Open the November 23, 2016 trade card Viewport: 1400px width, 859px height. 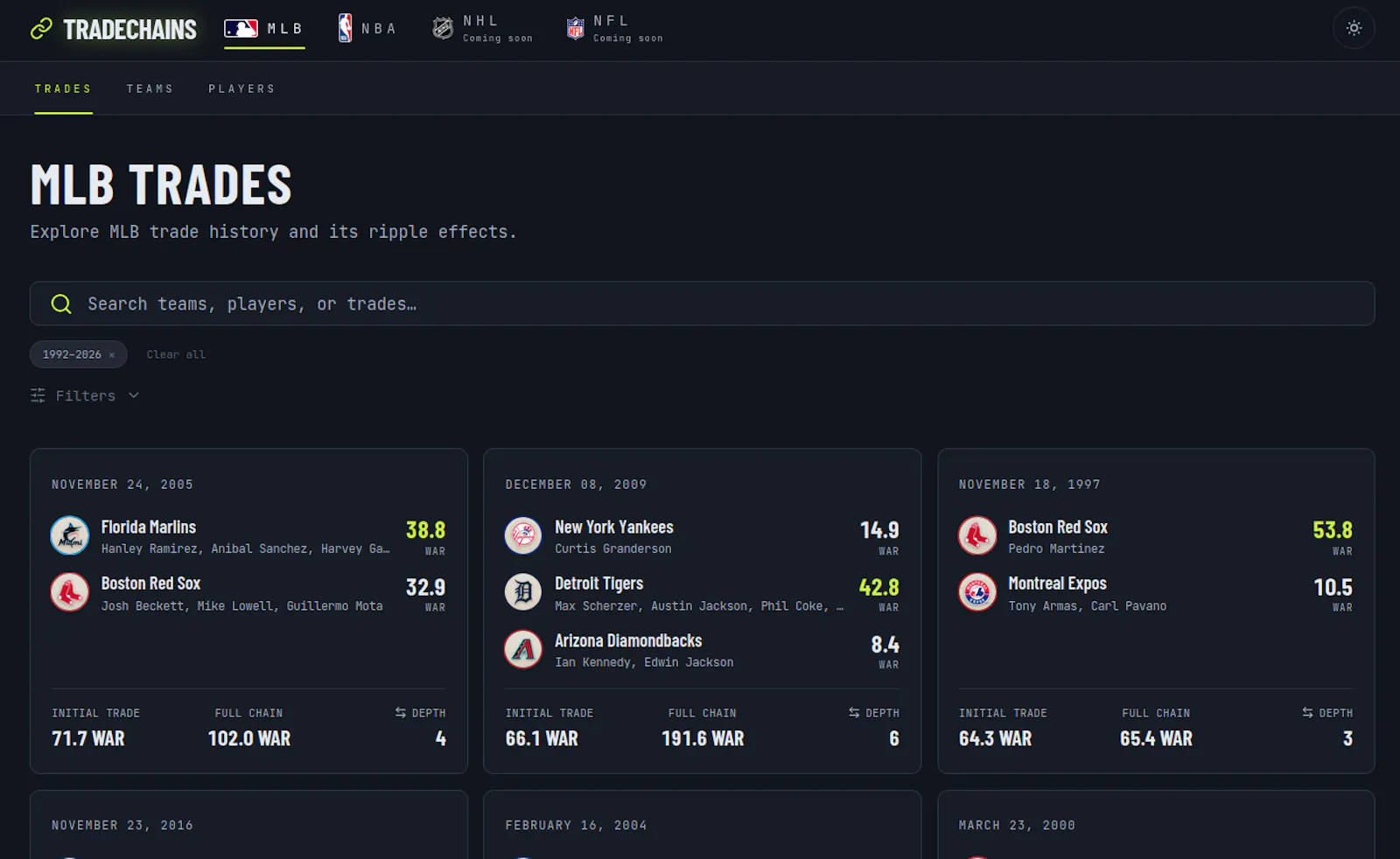[248, 825]
